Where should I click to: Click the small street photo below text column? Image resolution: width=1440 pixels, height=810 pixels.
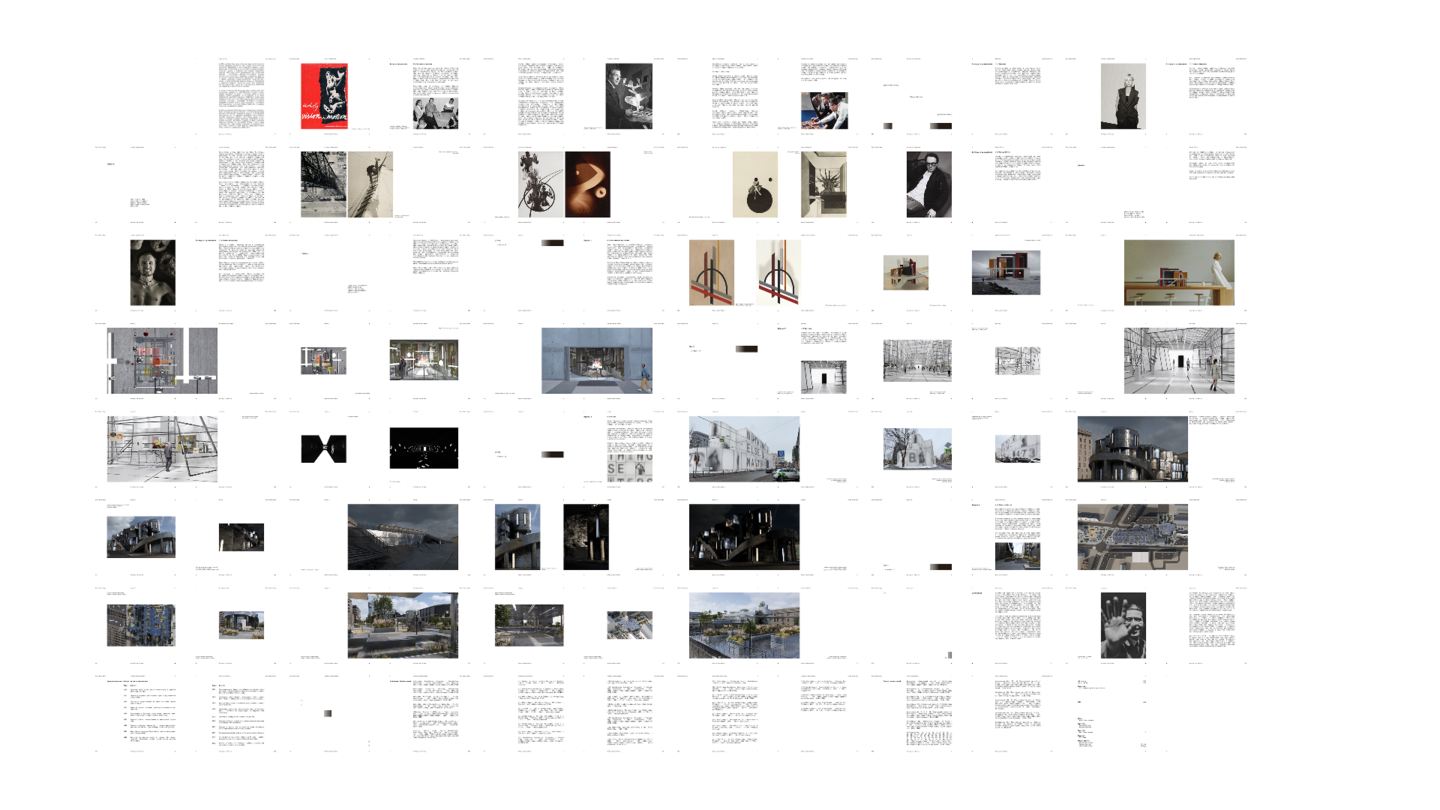tap(1017, 556)
